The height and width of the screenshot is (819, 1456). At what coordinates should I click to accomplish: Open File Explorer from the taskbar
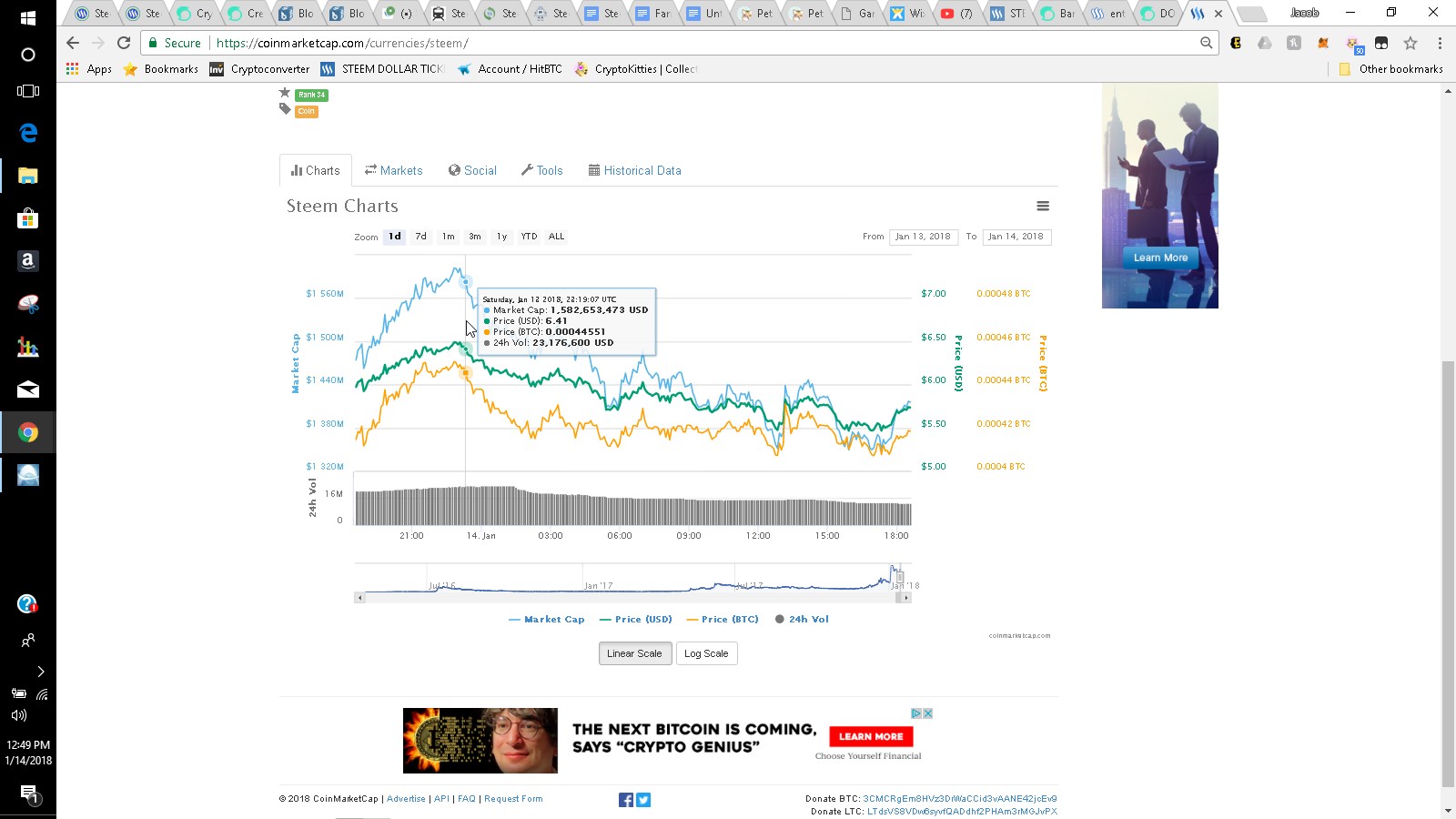pyautogui.click(x=28, y=176)
